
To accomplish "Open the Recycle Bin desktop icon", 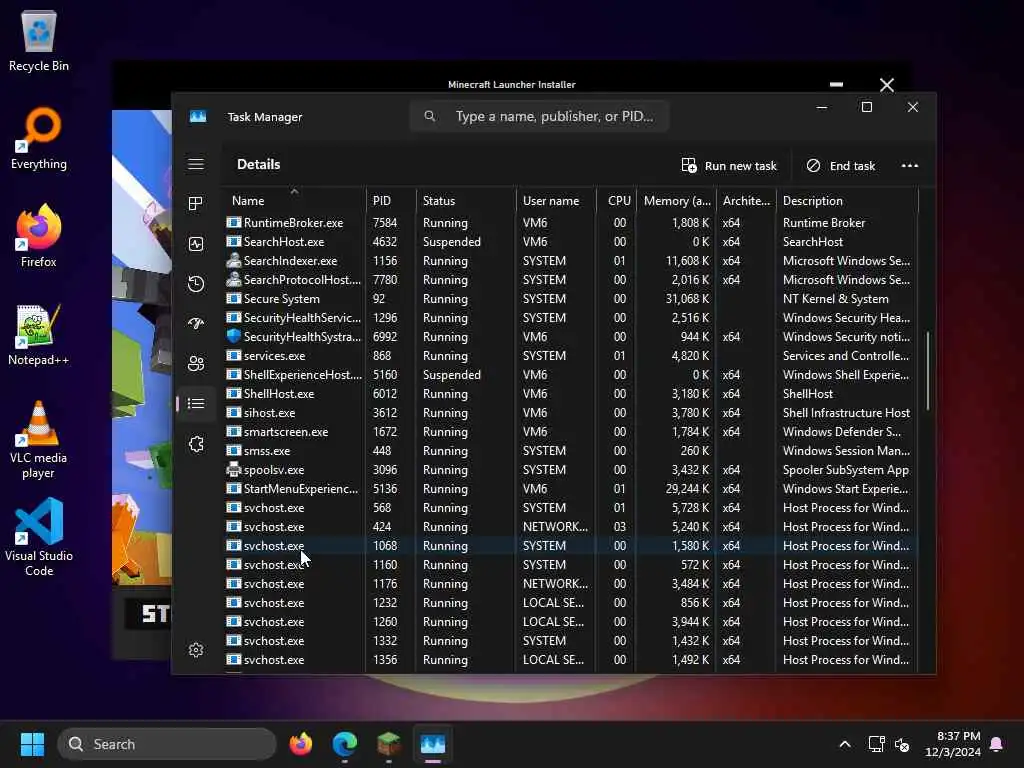I will [39, 41].
